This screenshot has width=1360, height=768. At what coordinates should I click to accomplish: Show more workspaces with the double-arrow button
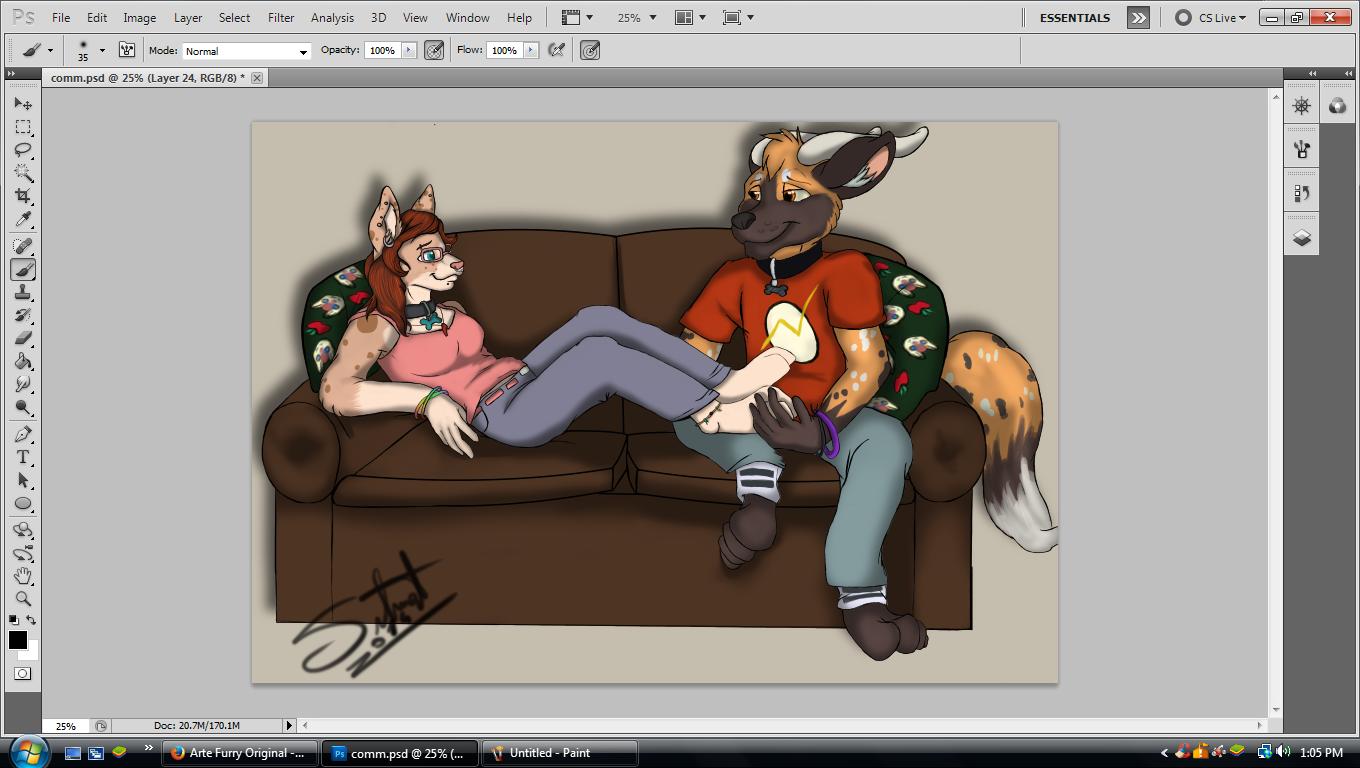[1138, 17]
